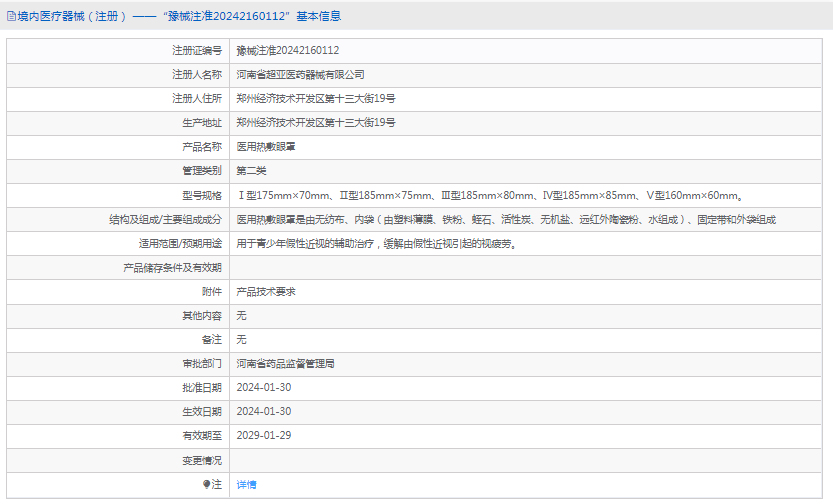Viewport: 833px width, 504px height.
Task: Click the 批准日期 value 2024-01-30
Action: (263, 387)
